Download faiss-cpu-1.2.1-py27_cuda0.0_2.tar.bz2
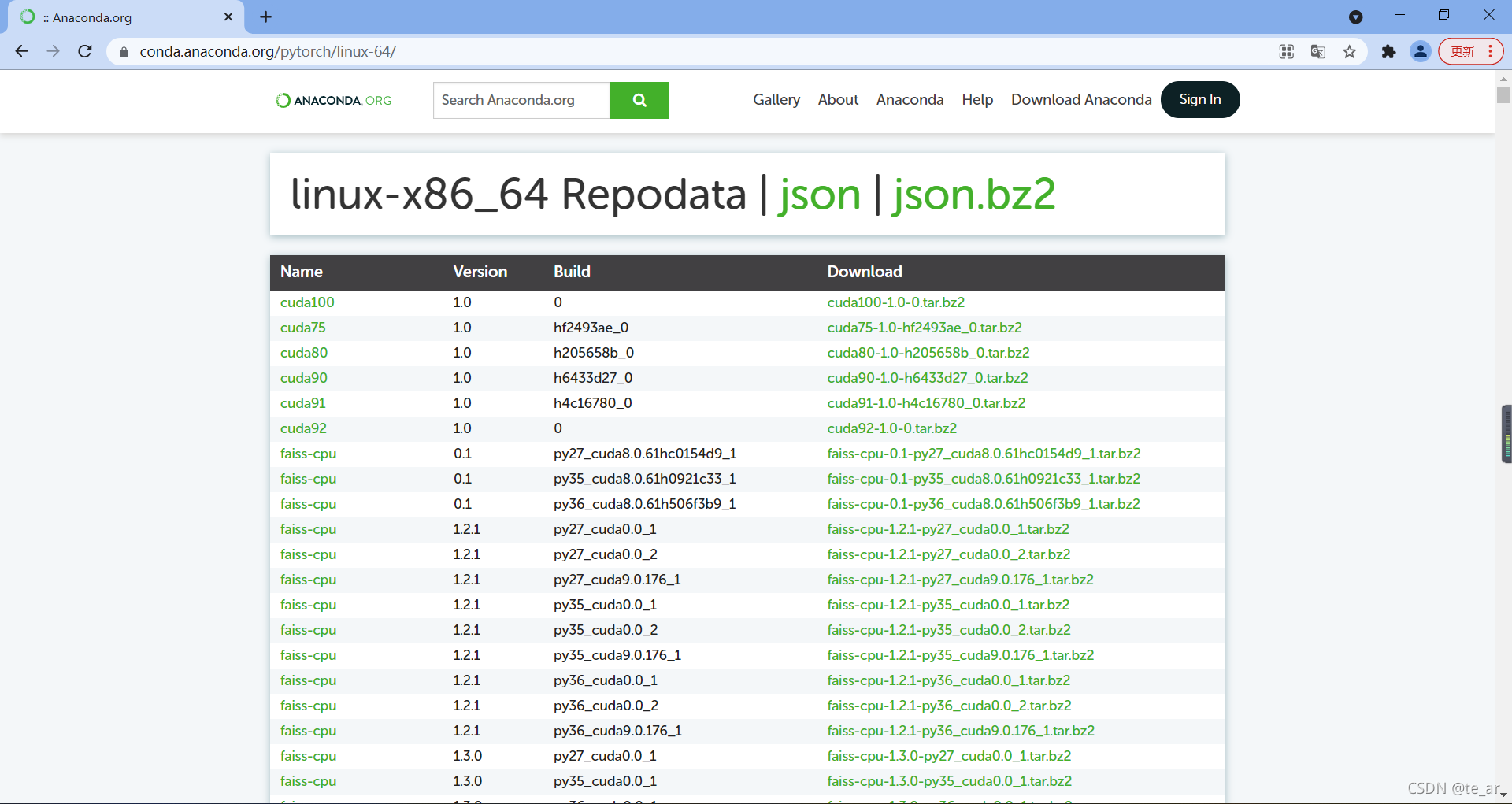1512x804 pixels. pyautogui.click(x=949, y=554)
